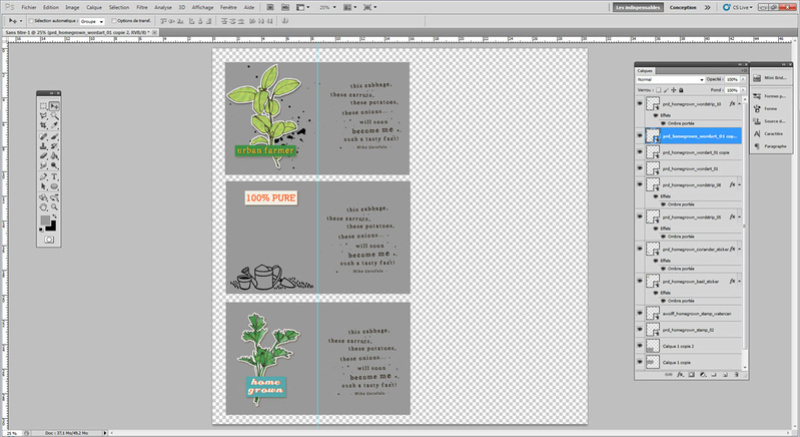The width and height of the screenshot is (800, 437).
Task: Open the CS Live dropdown
Action: 738,7
